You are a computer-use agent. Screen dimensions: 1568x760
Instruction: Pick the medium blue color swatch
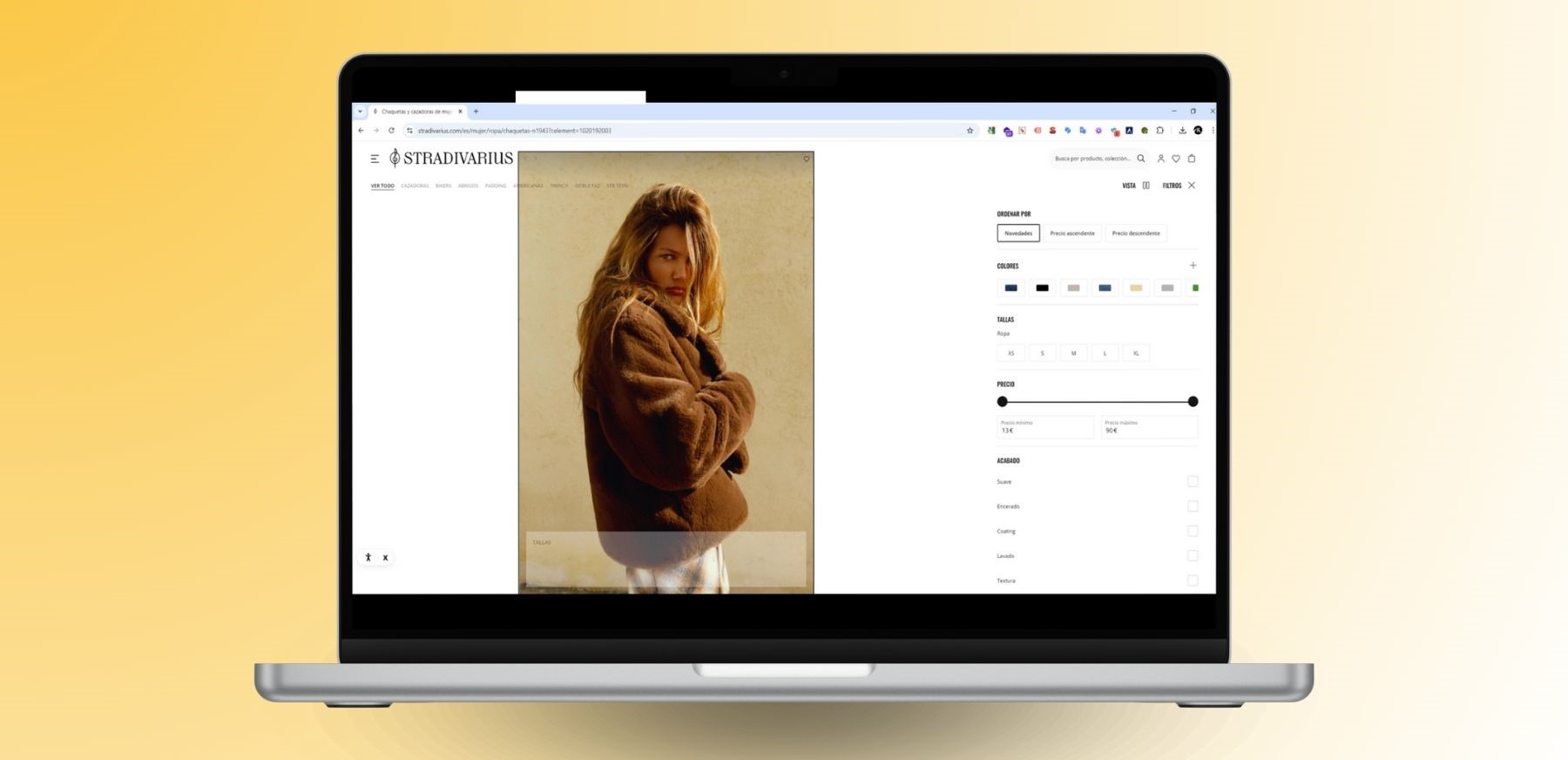[x=1105, y=288]
